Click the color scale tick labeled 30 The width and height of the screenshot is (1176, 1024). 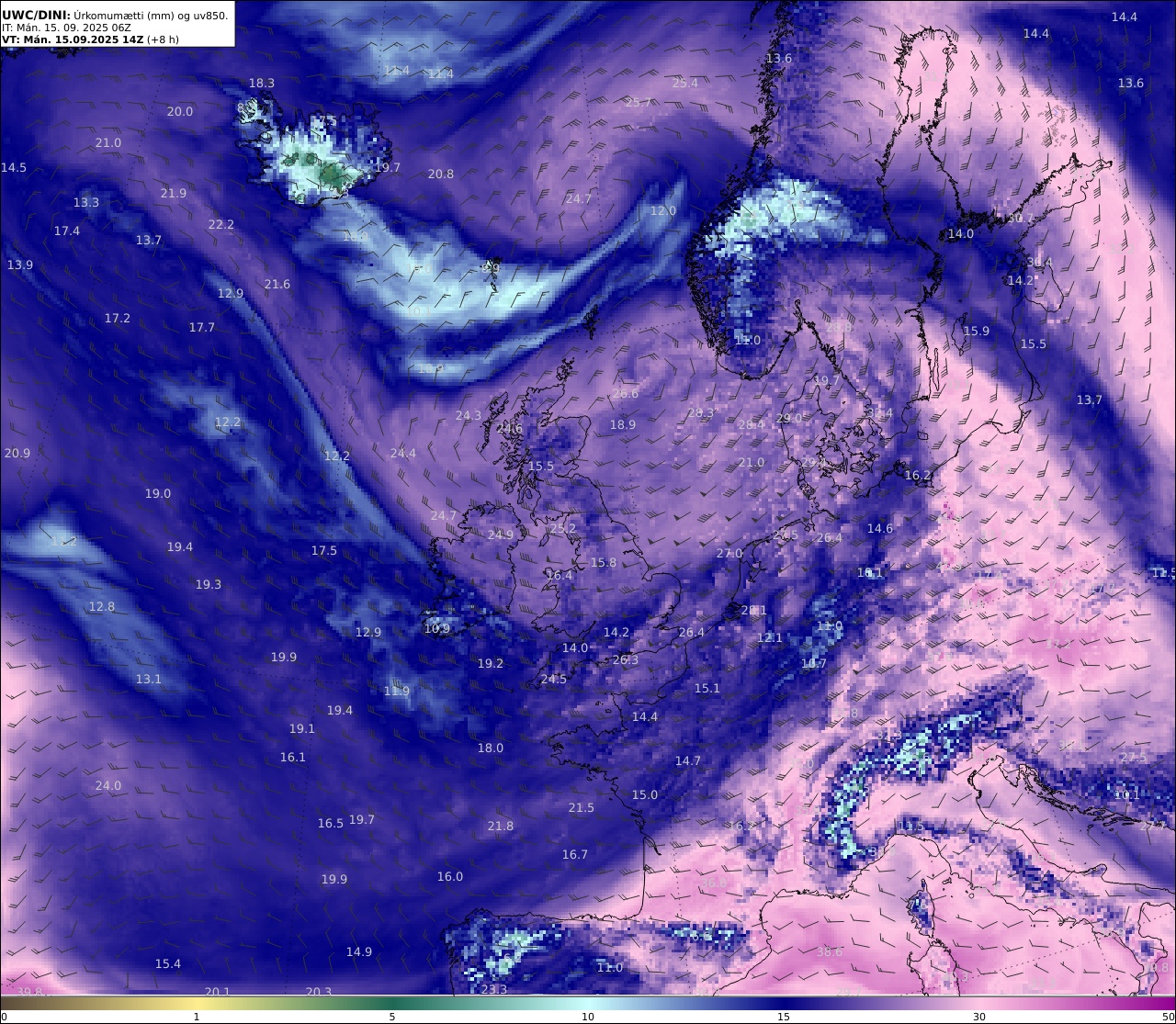pyautogui.click(x=979, y=1017)
